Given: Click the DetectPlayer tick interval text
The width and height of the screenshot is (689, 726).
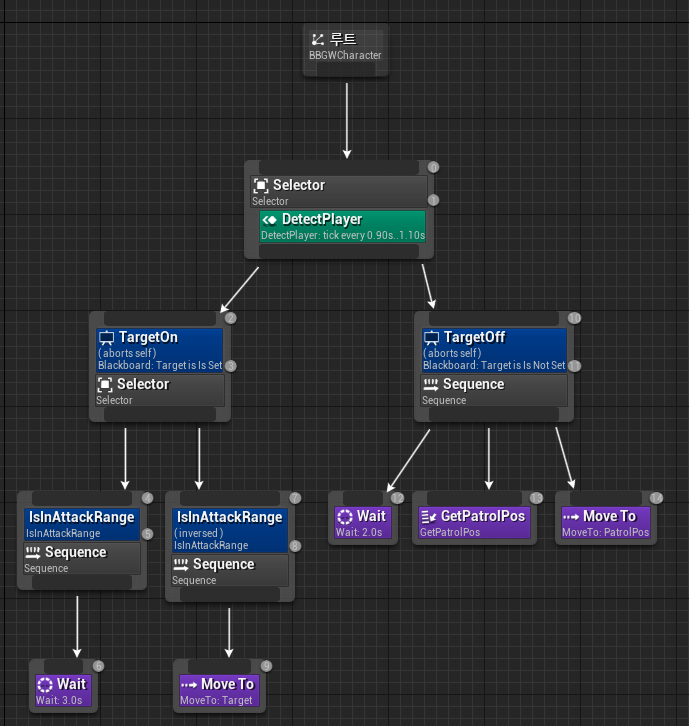Looking at the screenshot, I should tap(343, 235).
